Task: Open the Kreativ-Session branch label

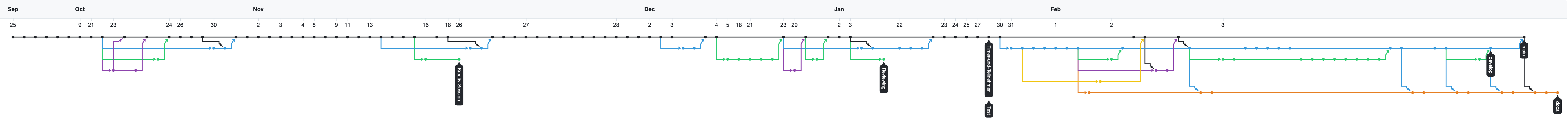Action: pos(459,84)
